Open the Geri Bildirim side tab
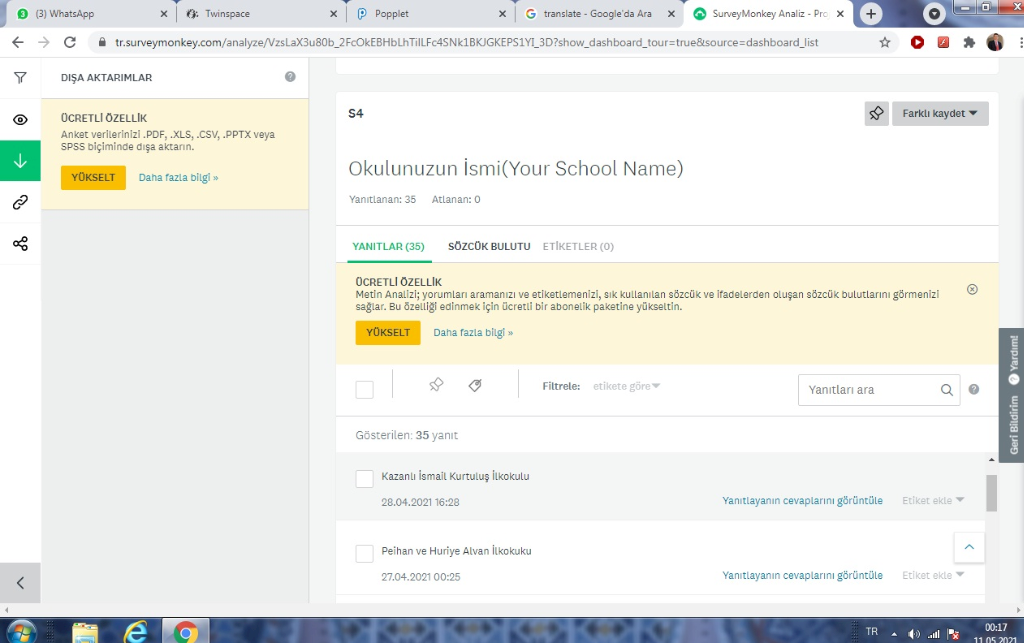The width and height of the screenshot is (1024, 644). tap(1014, 425)
